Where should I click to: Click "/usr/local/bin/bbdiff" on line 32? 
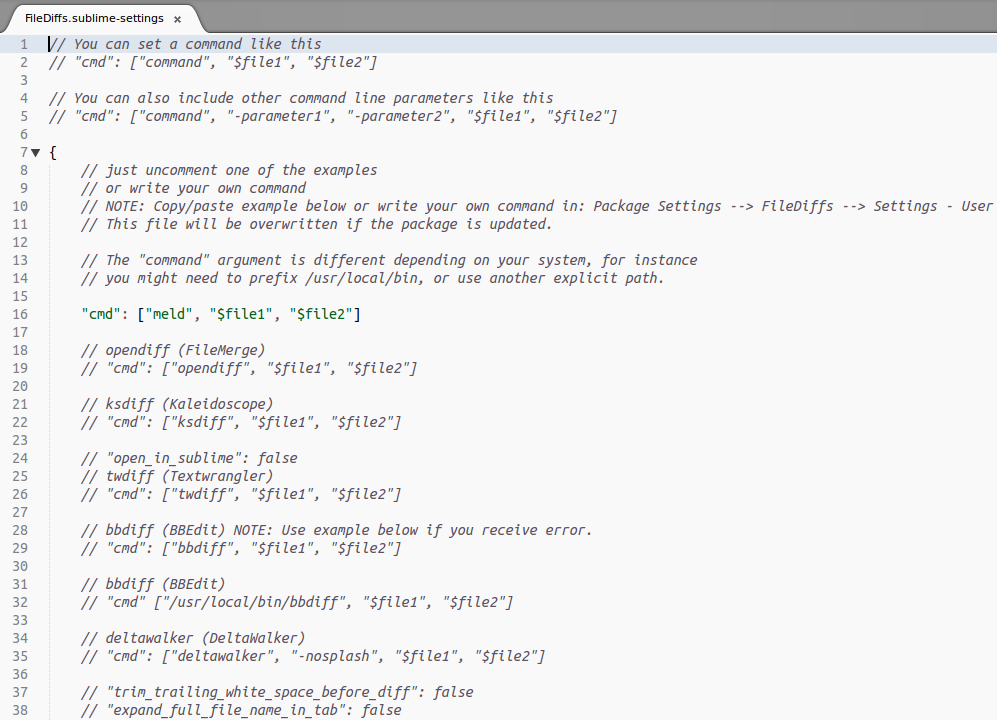254,602
